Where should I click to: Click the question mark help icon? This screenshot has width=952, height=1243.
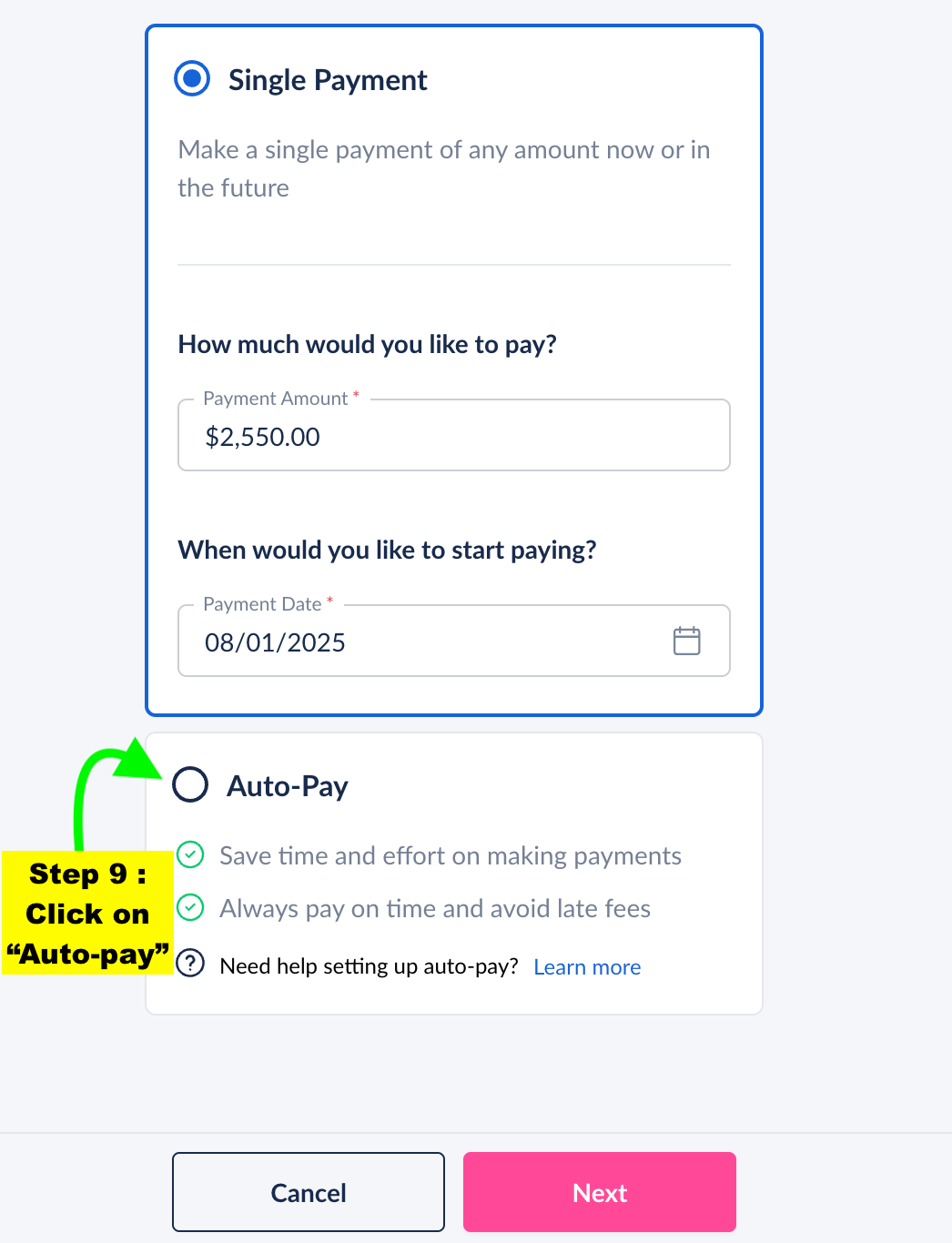[x=190, y=963]
